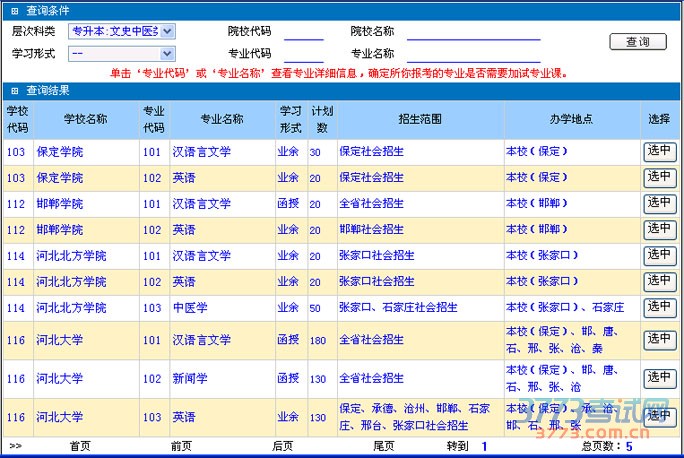The width and height of the screenshot is (684, 458).
Task: Select 保定学院 汉语言文学 with 选中 button
Action: tap(659, 152)
